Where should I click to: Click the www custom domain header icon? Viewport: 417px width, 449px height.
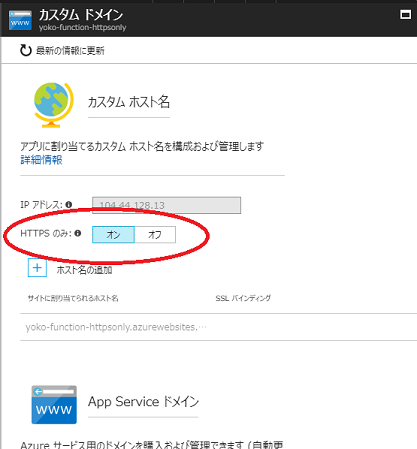tap(20, 20)
